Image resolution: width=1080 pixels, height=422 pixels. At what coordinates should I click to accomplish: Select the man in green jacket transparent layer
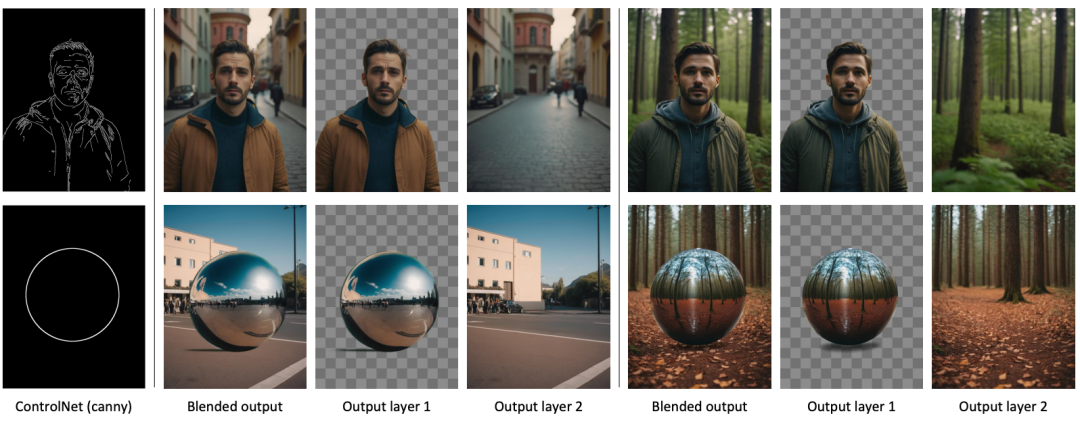(851, 100)
